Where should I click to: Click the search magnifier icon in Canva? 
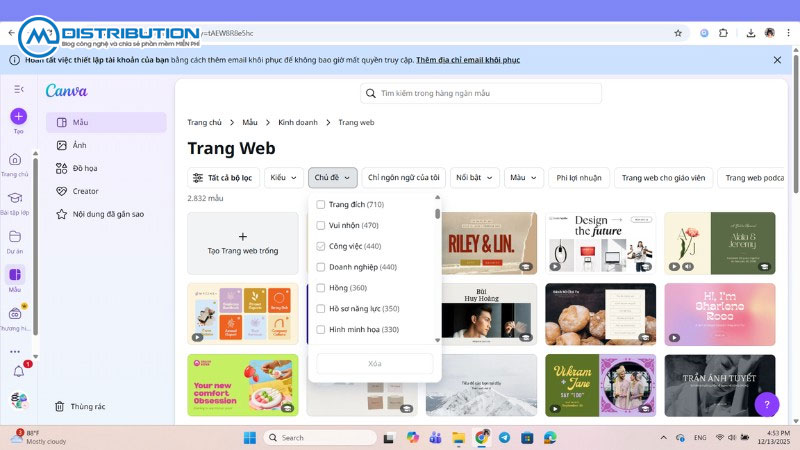(x=371, y=93)
